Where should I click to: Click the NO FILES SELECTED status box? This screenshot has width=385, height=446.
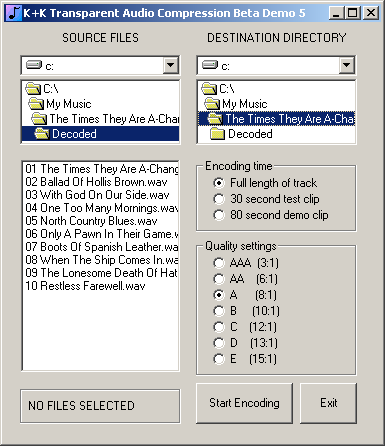click(x=100, y=406)
